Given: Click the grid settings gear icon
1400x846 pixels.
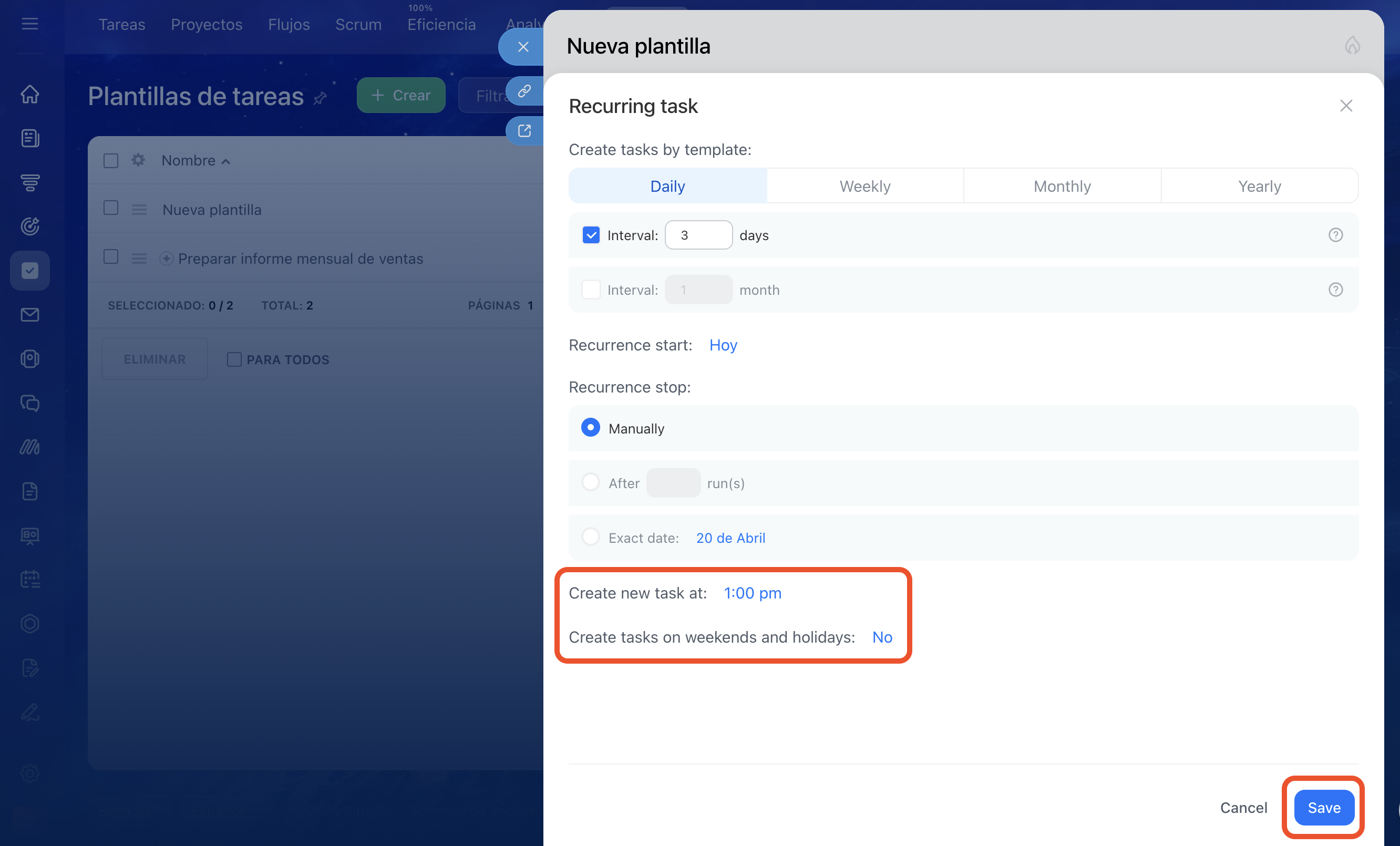Looking at the screenshot, I should [x=138, y=160].
